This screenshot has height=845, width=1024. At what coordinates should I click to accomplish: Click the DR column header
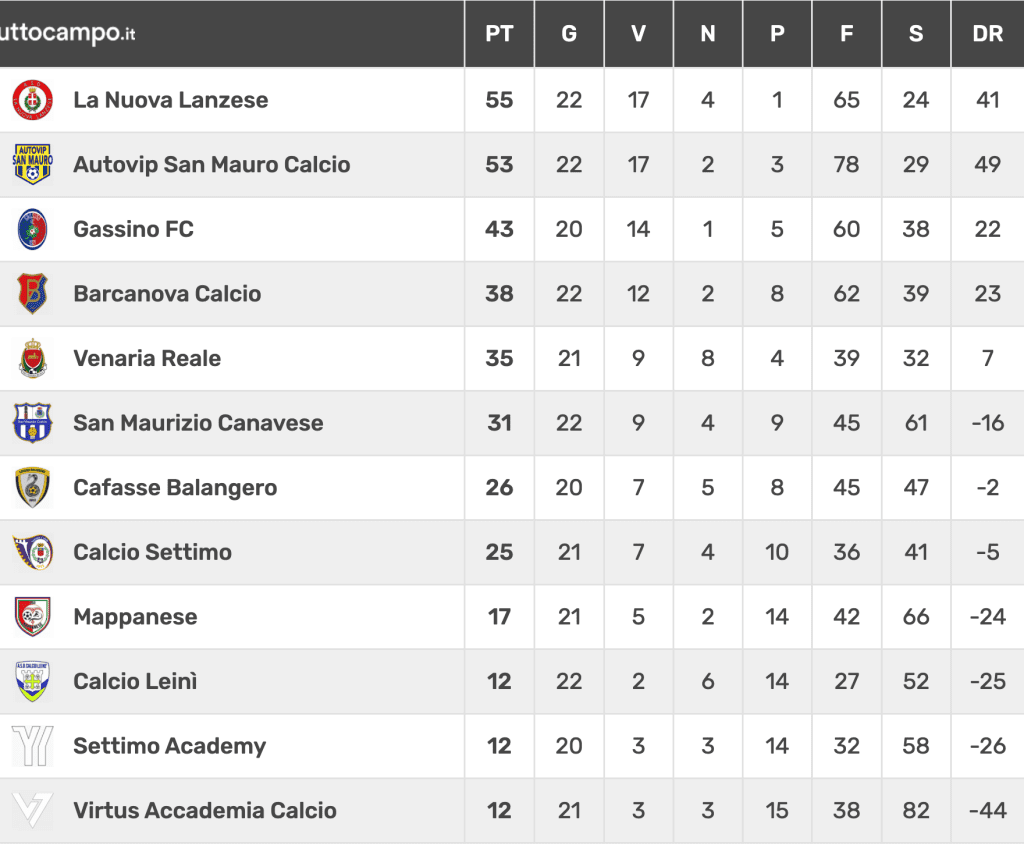(987, 33)
